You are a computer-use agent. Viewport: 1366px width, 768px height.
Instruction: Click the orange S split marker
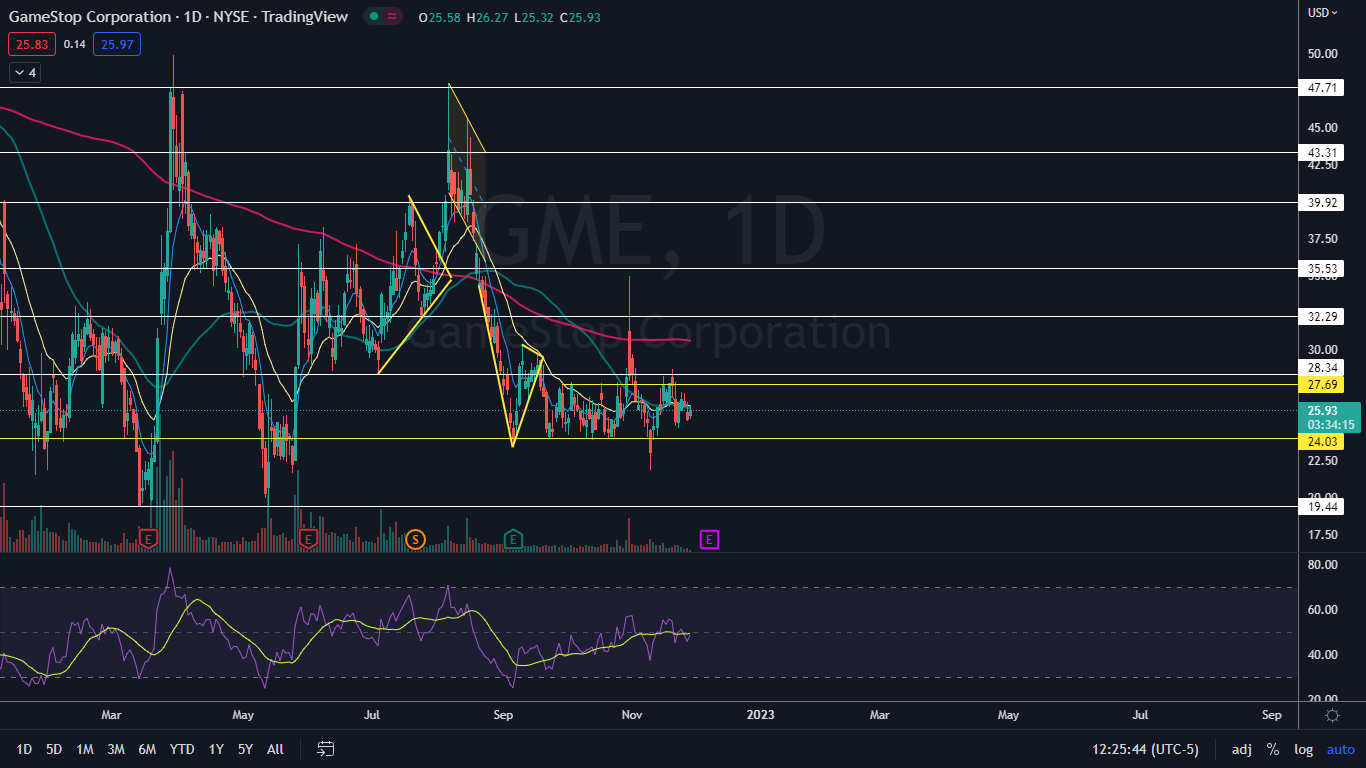(416, 540)
